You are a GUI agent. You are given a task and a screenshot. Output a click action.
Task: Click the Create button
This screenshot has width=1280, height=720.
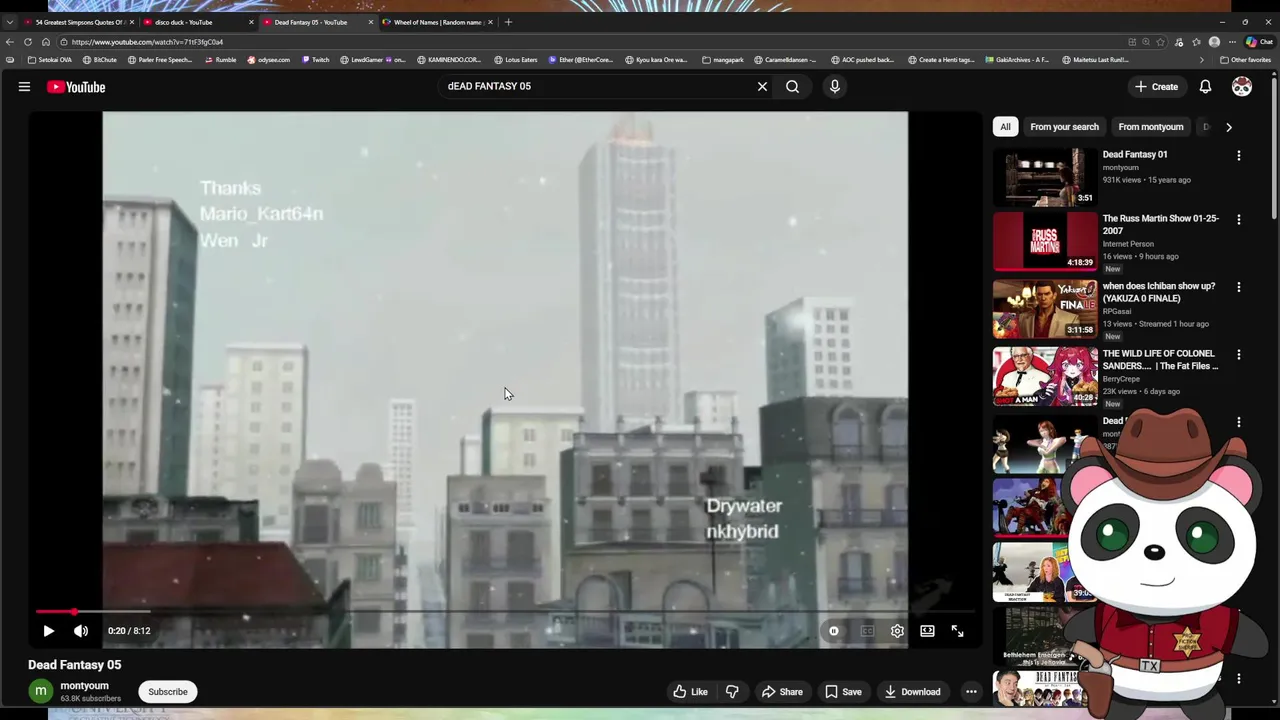[1156, 87]
